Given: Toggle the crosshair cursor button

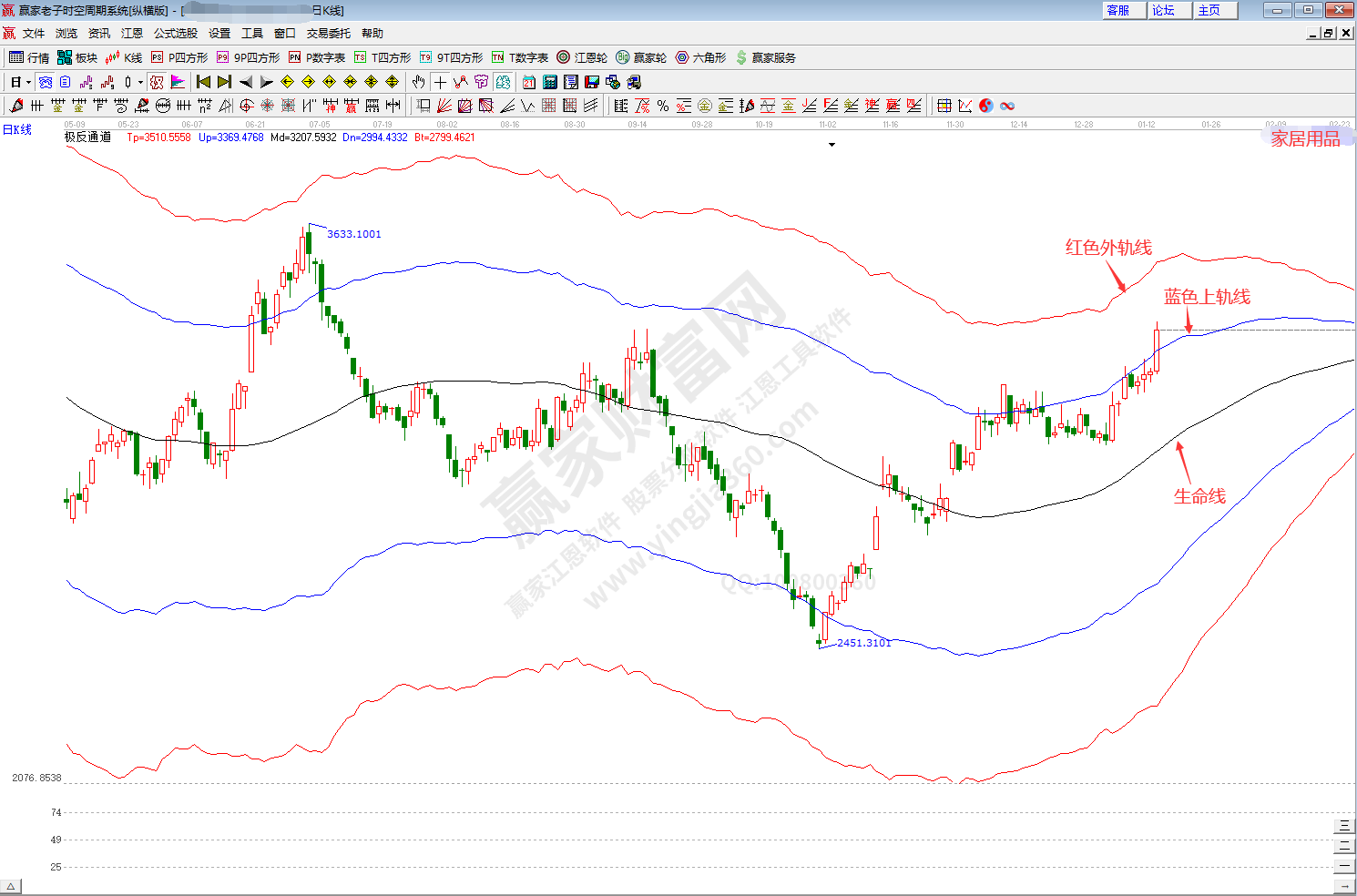Looking at the screenshot, I should coord(440,82).
